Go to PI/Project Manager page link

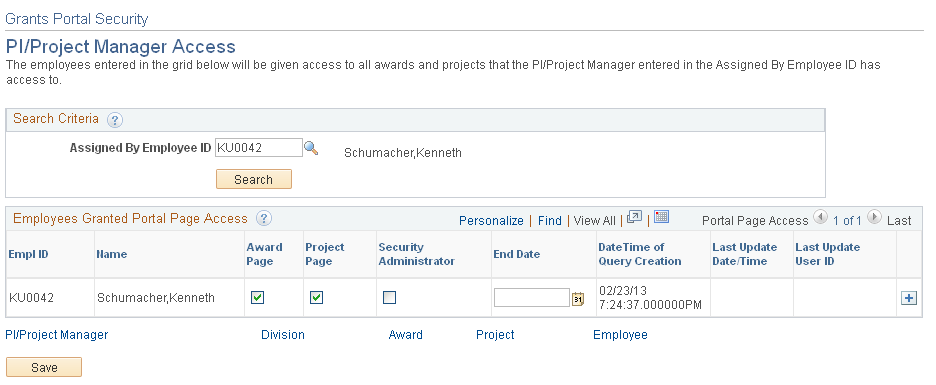click(x=57, y=335)
